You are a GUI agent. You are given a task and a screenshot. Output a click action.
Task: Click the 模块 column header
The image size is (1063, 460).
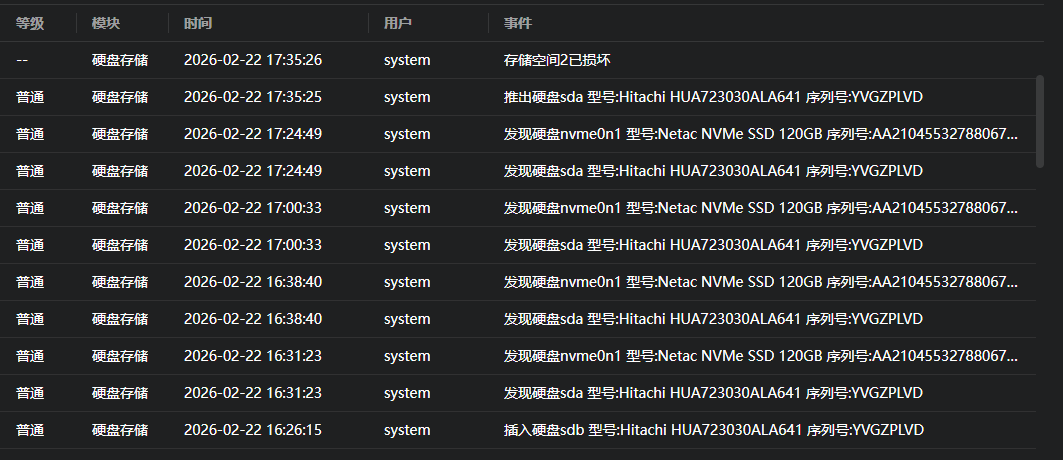click(x=106, y=22)
